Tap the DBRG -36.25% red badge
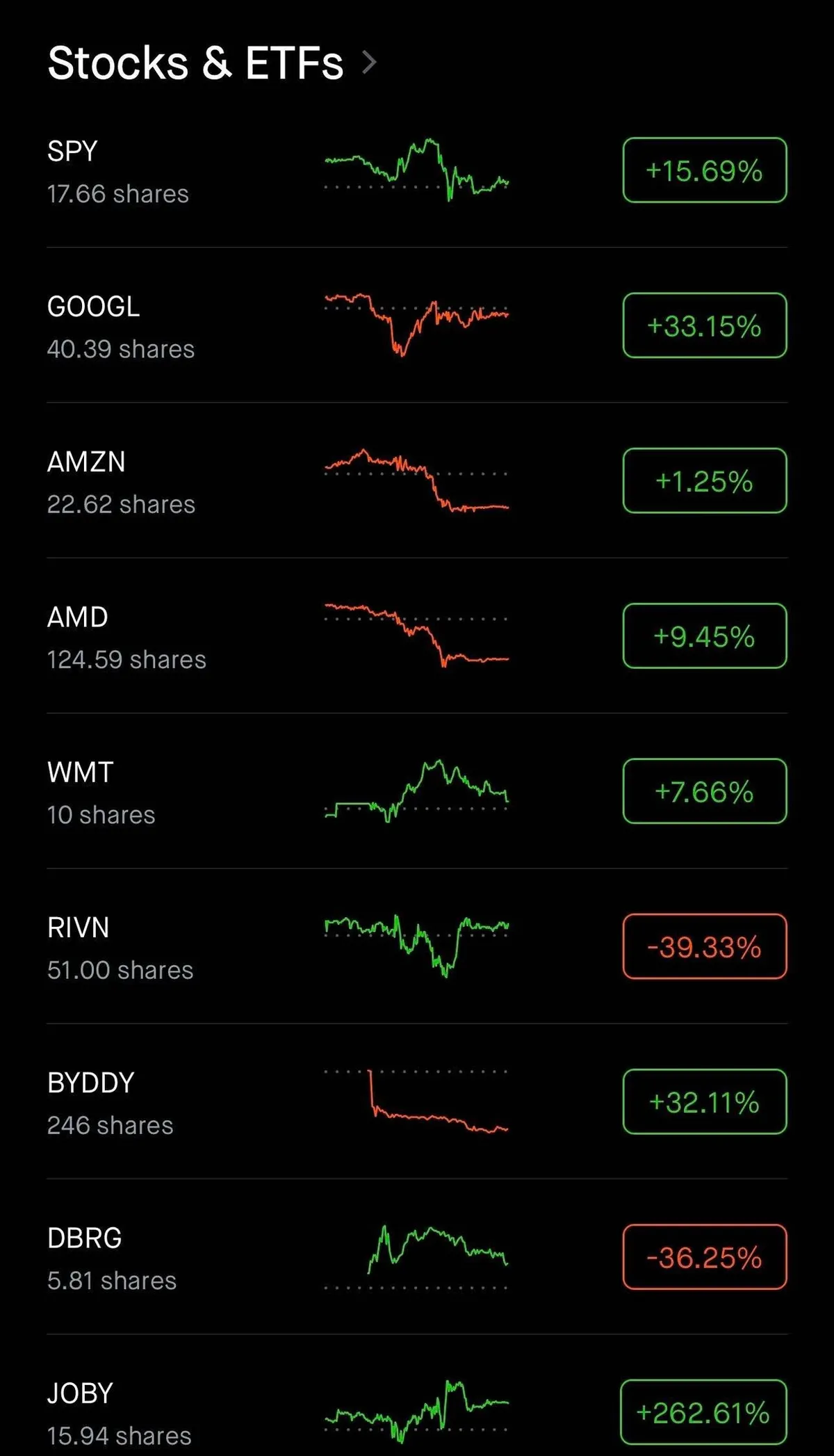This screenshot has width=834, height=1456. tap(704, 1257)
